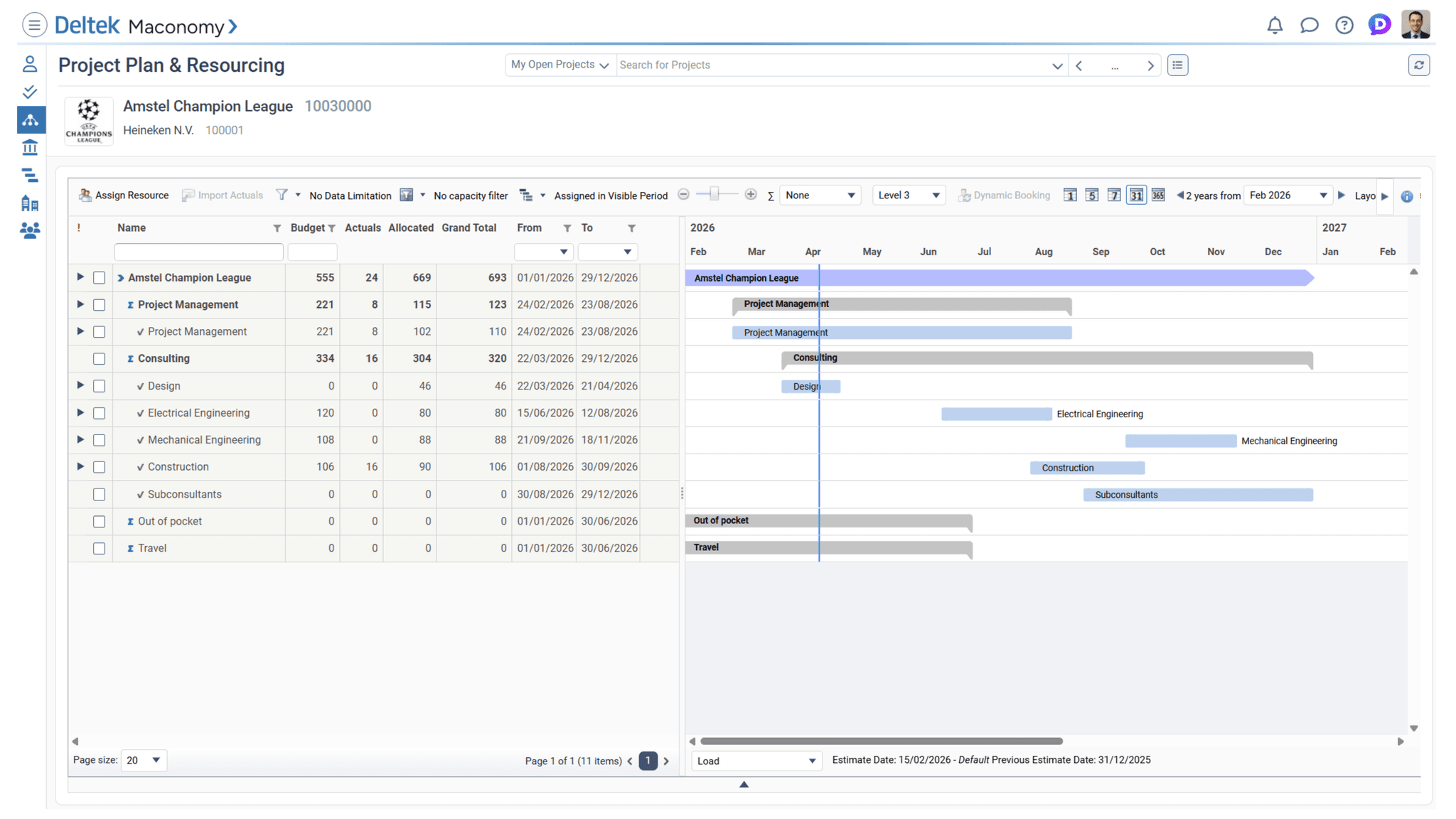Select the 365-day calendar view icon
The height and width of the screenshot is (819, 1456).
tap(1157, 195)
